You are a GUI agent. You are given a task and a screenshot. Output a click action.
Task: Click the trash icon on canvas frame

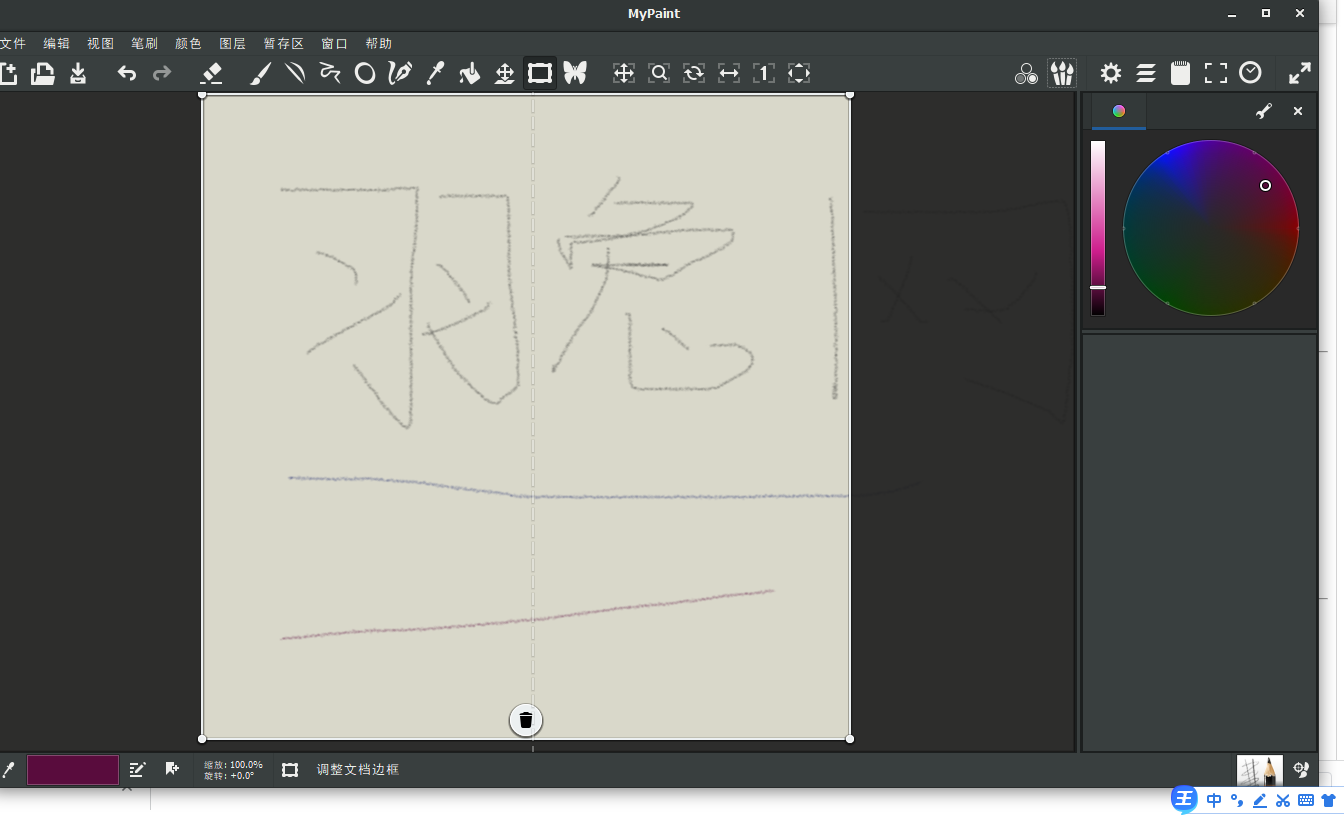526,720
